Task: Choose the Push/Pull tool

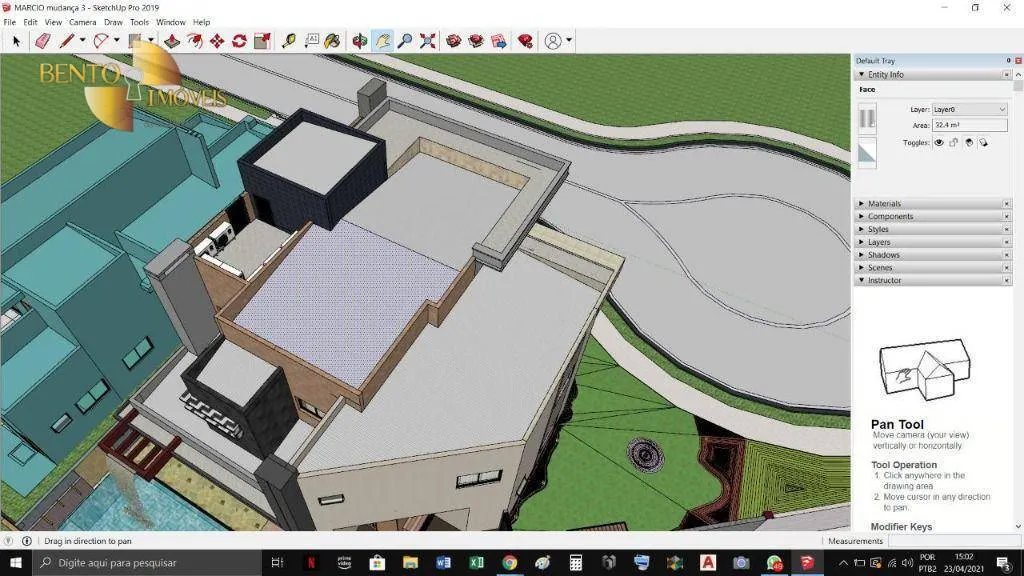Action: 172,41
